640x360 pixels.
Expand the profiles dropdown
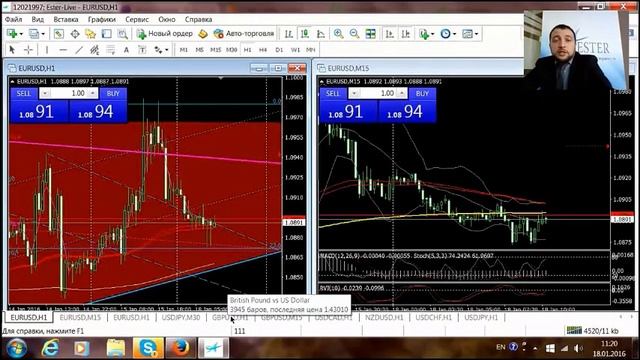43,34
